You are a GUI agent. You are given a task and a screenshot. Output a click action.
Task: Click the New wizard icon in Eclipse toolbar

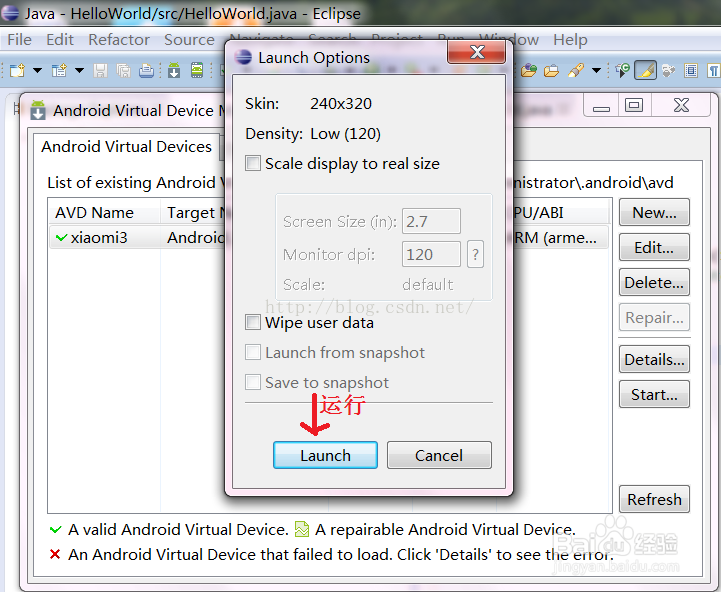coord(17,70)
